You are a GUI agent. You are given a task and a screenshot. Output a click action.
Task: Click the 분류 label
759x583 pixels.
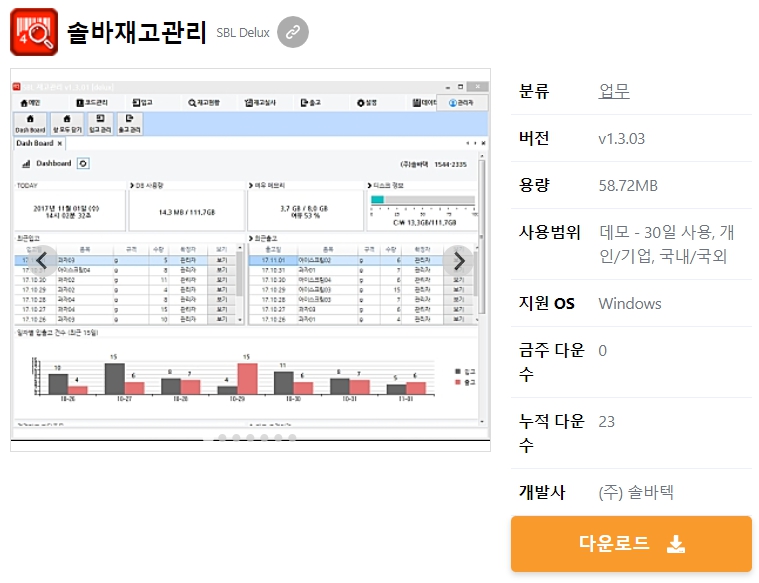tap(534, 91)
